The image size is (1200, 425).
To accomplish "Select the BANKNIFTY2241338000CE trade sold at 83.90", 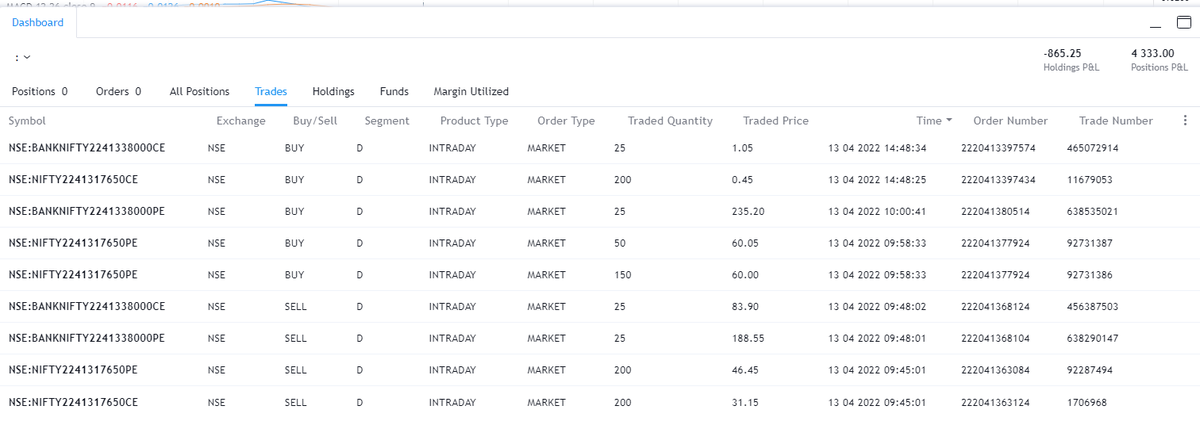I will [x=600, y=306].
